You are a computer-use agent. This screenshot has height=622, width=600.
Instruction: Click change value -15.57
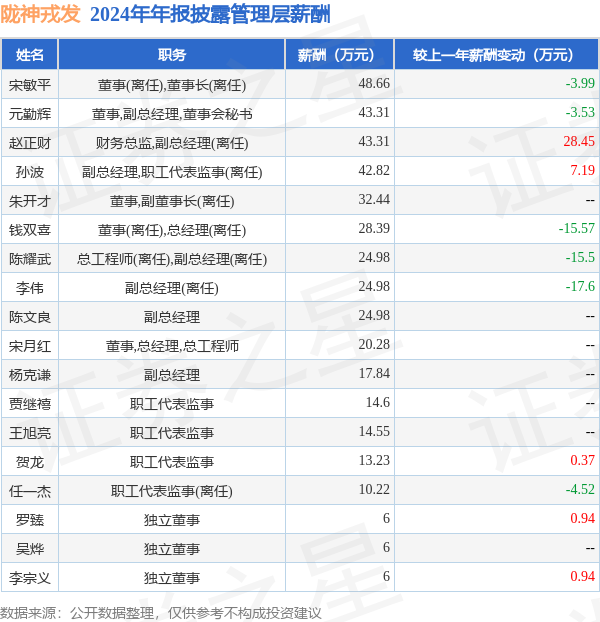577,228
